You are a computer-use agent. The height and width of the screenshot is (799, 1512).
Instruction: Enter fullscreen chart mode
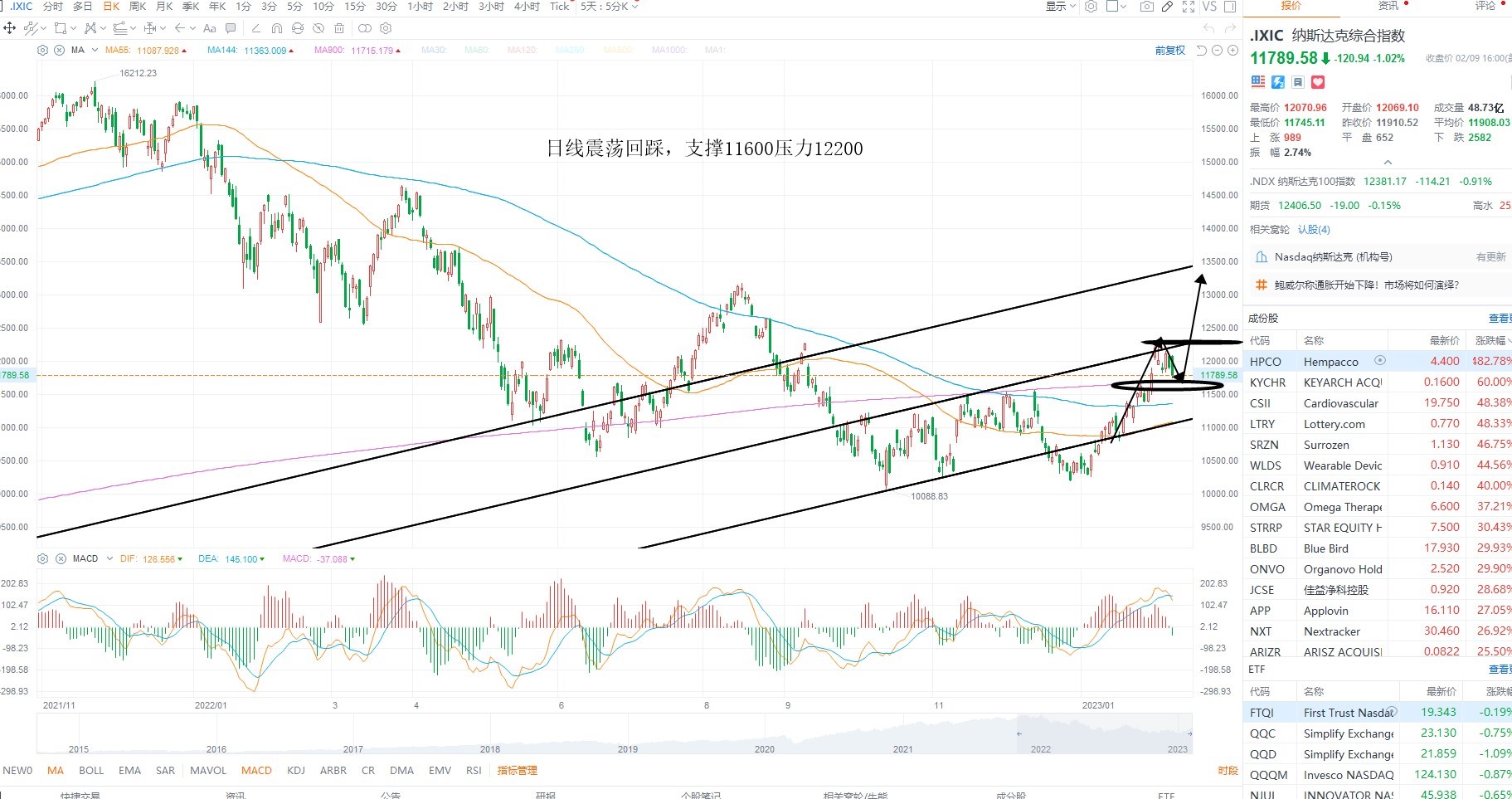pyautogui.click(x=1189, y=7)
